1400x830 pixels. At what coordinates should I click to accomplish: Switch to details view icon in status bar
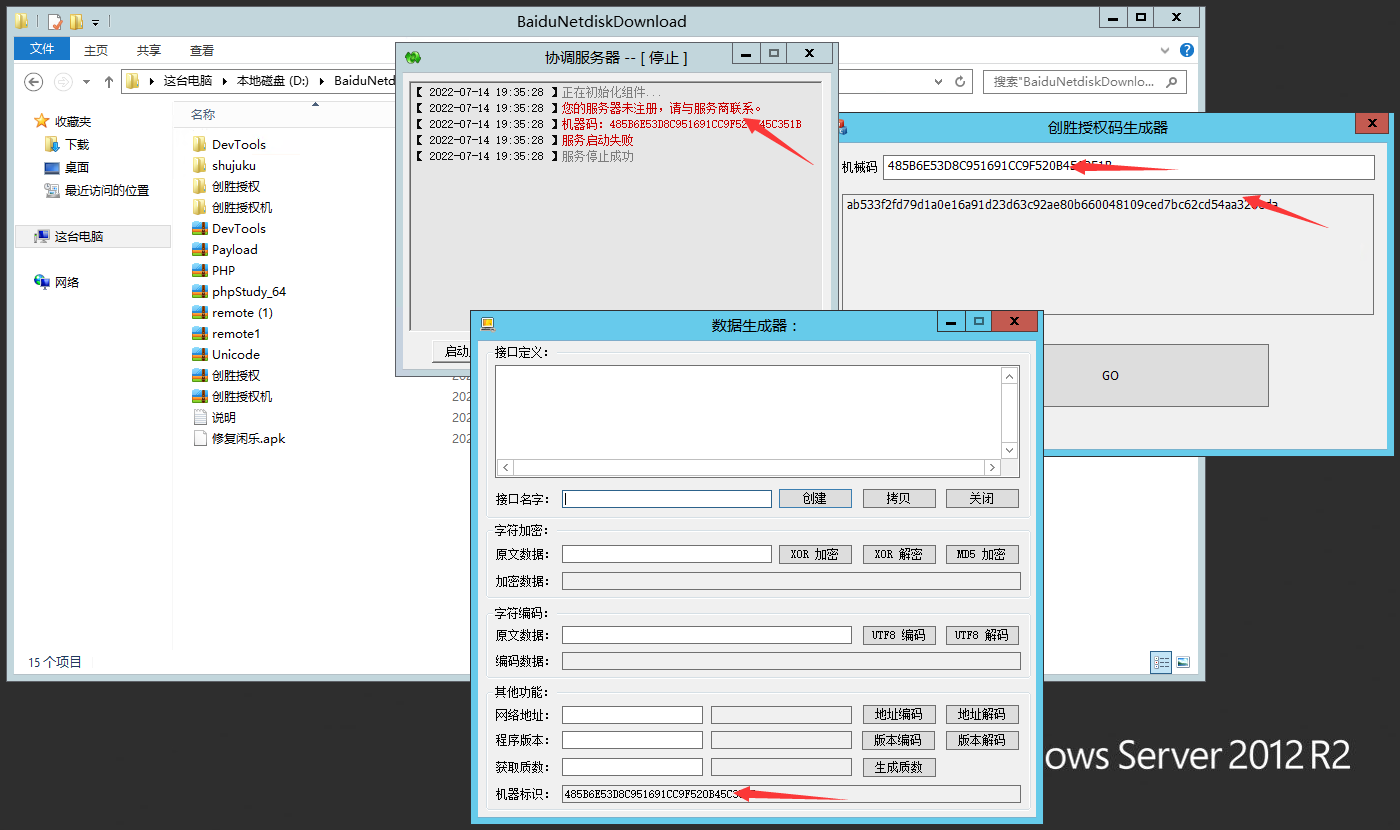pos(1160,662)
